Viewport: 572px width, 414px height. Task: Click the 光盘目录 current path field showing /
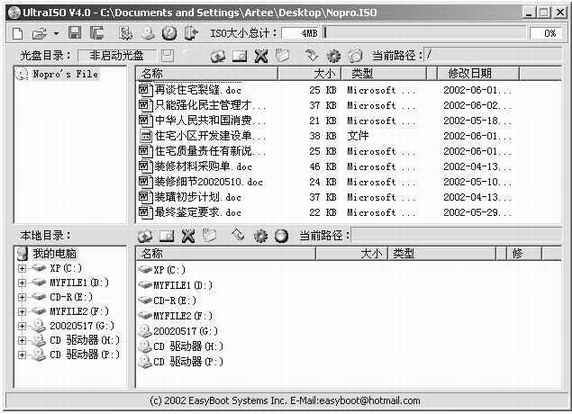point(492,55)
